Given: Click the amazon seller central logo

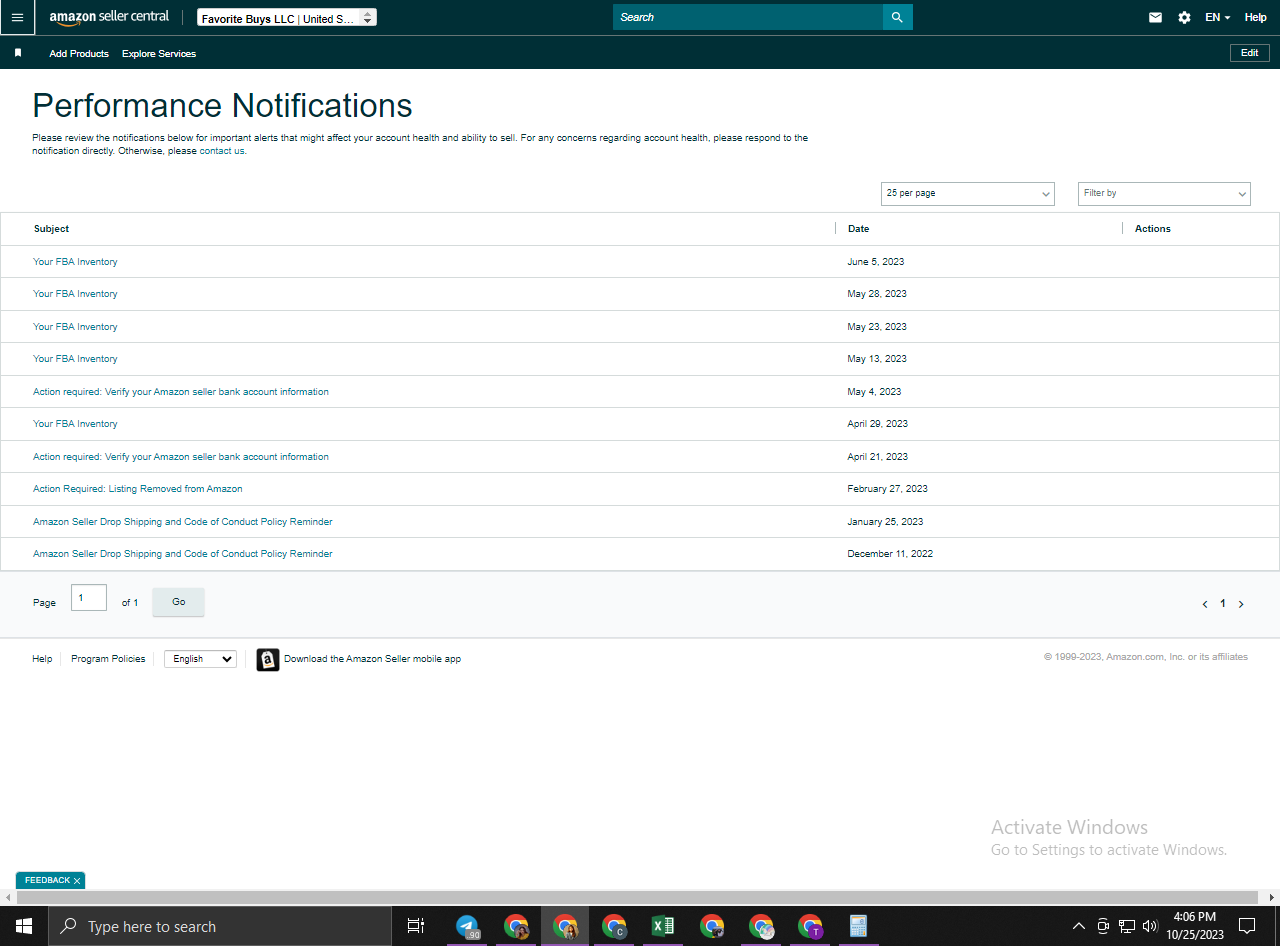Looking at the screenshot, I should tap(109, 17).
